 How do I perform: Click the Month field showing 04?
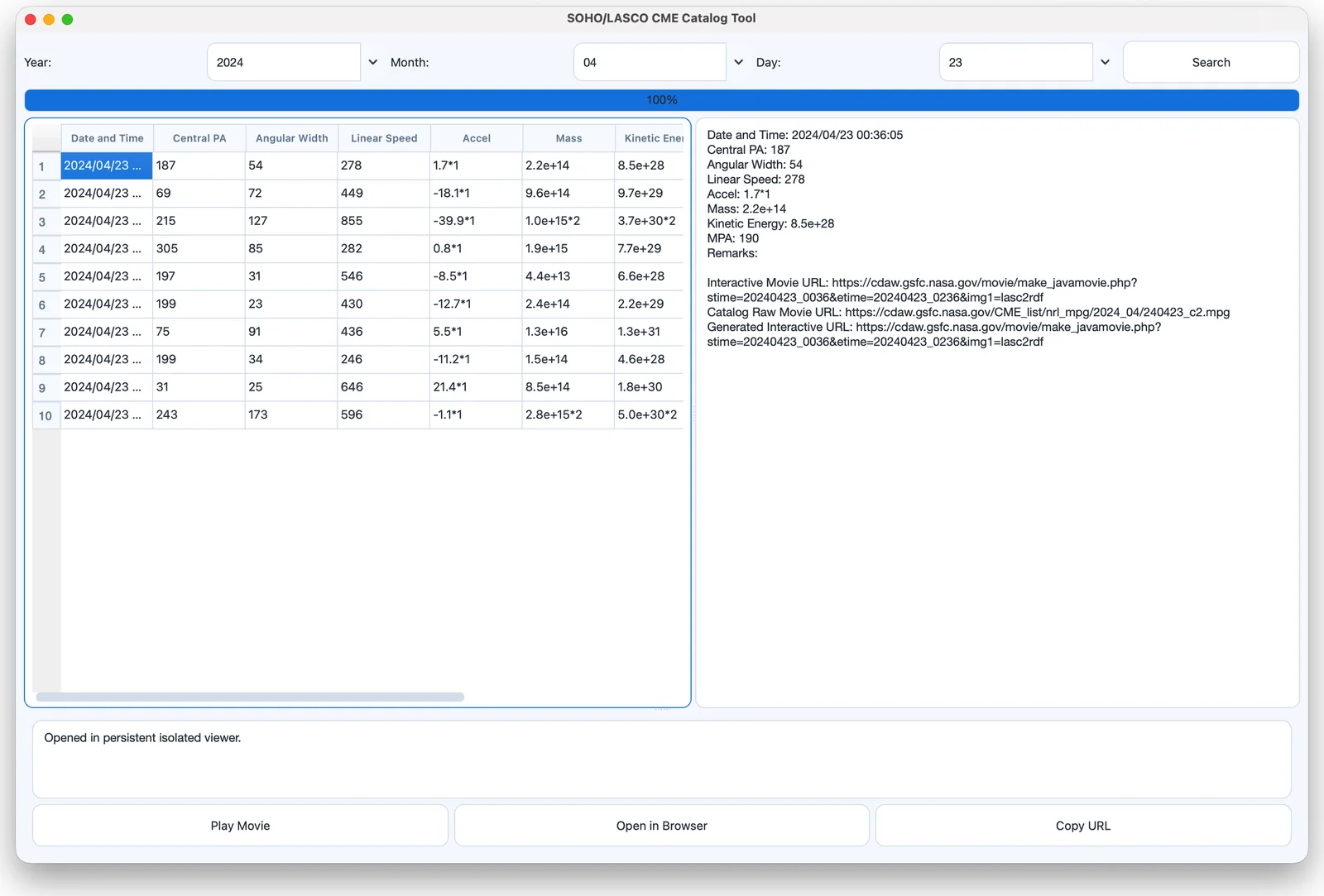tap(650, 62)
